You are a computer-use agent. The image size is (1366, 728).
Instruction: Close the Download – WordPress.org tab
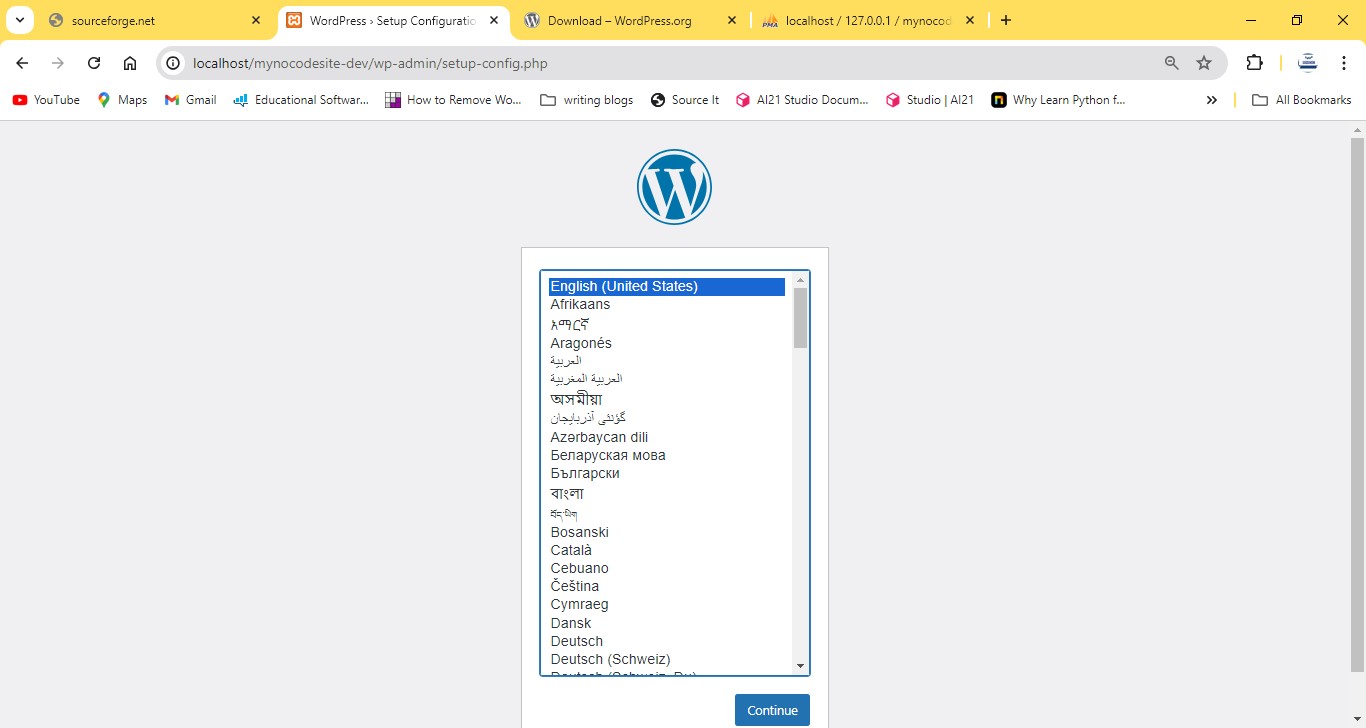(732, 20)
